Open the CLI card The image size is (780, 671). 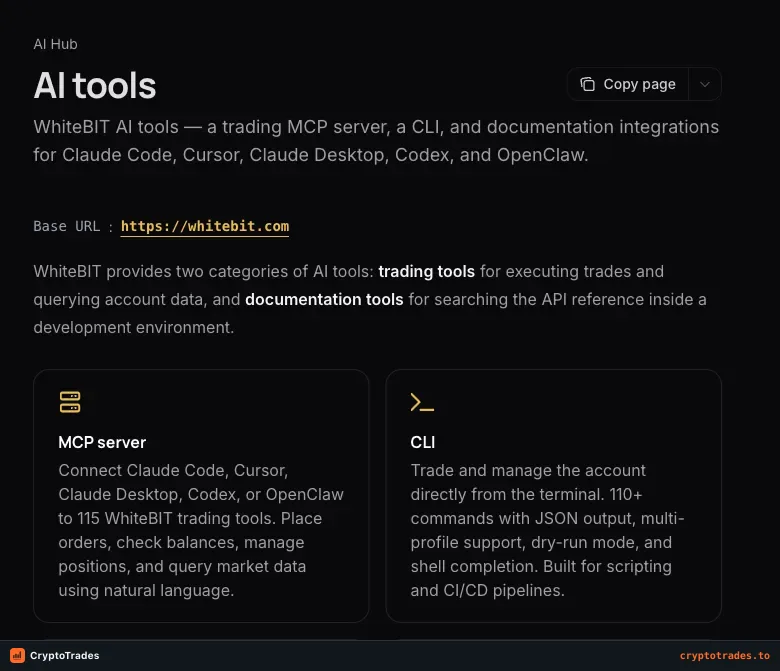point(553,495)
